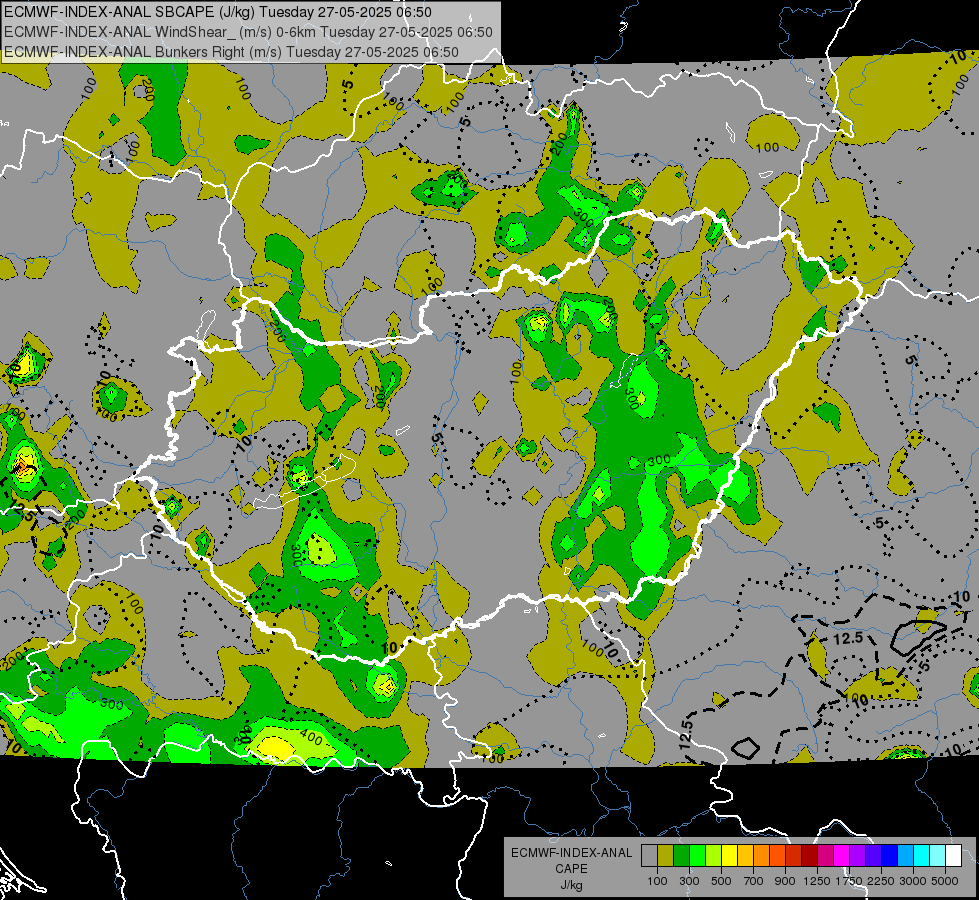The image size is (979, 900).
Task: Click the J/kg unit label in legend
Action: click(571, 885)
